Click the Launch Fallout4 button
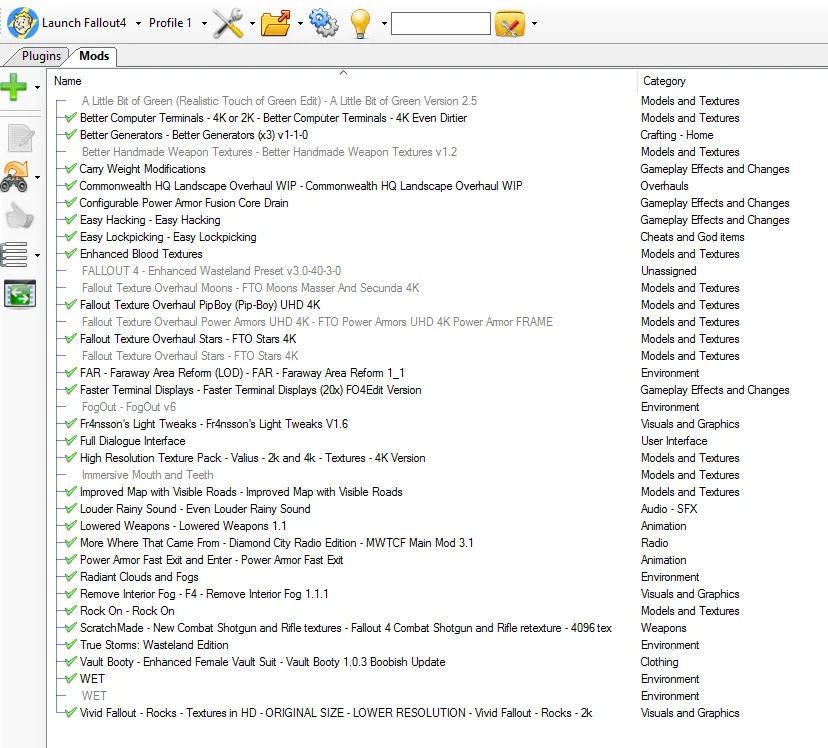This screenshot has height=748, width=828. [77, 22]
